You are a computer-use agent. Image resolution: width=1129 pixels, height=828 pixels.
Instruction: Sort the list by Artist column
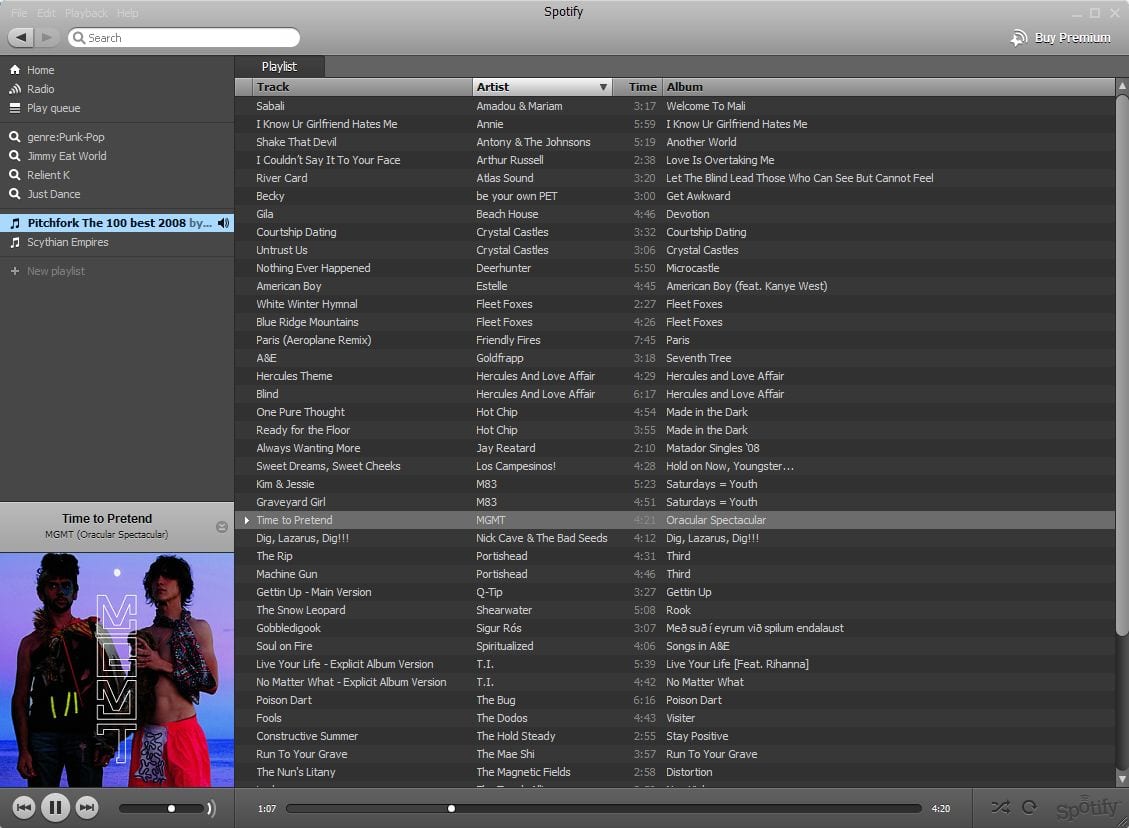tap(540, 87)
